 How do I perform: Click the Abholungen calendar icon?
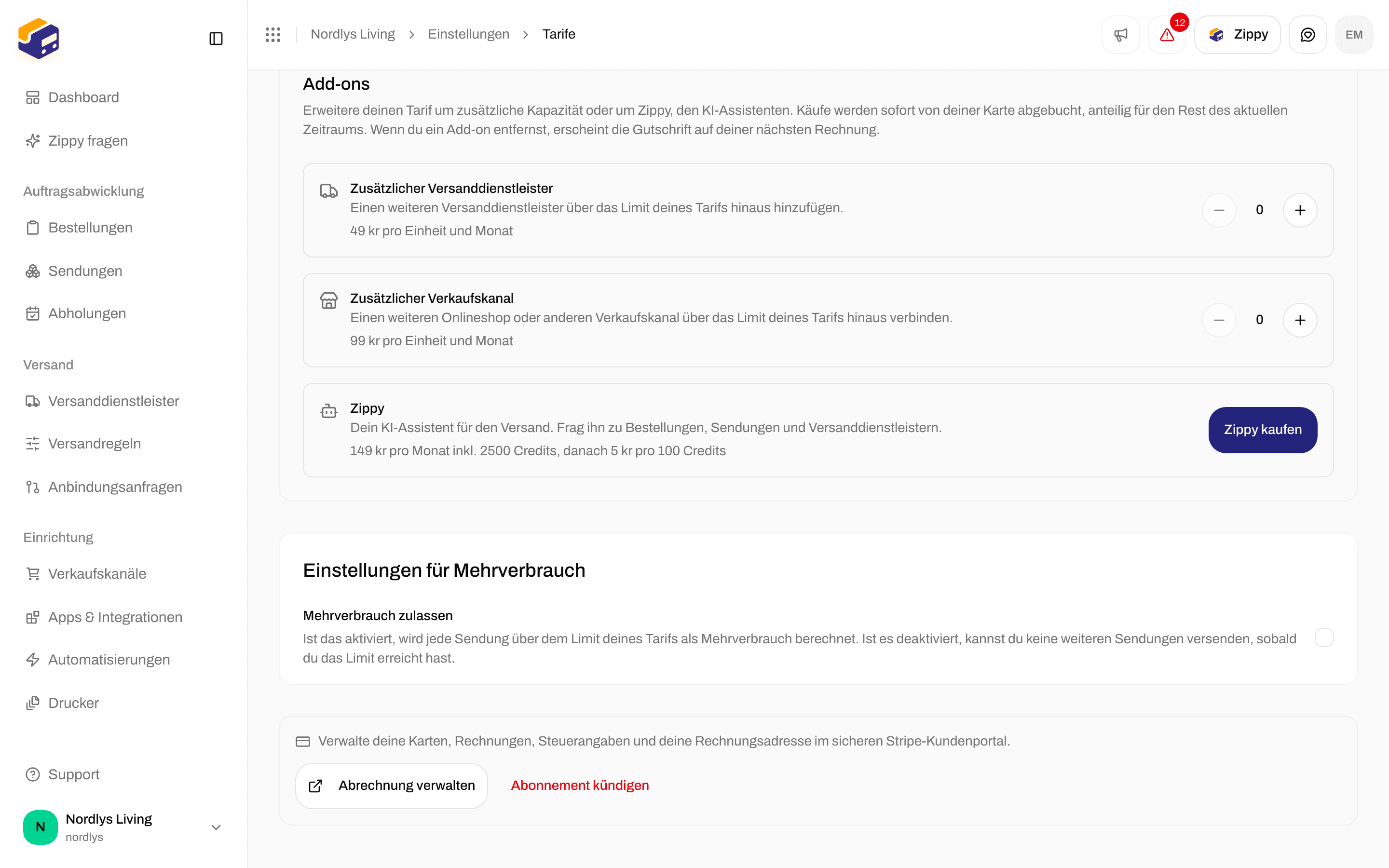click(x=33, y=313)
